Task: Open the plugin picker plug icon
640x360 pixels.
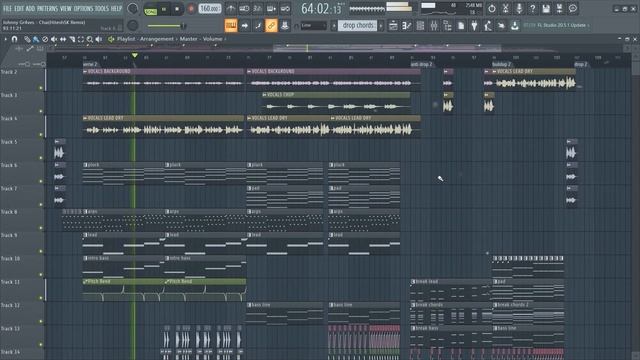Action: 474,26
